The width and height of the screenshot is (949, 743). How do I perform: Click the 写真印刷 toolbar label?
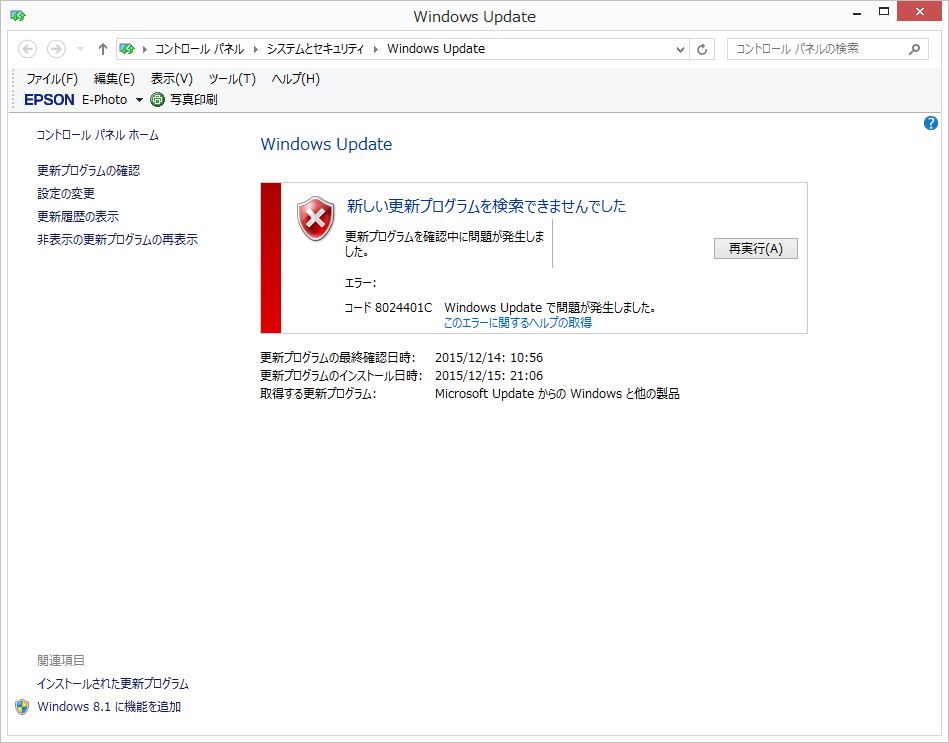[194, 100]
